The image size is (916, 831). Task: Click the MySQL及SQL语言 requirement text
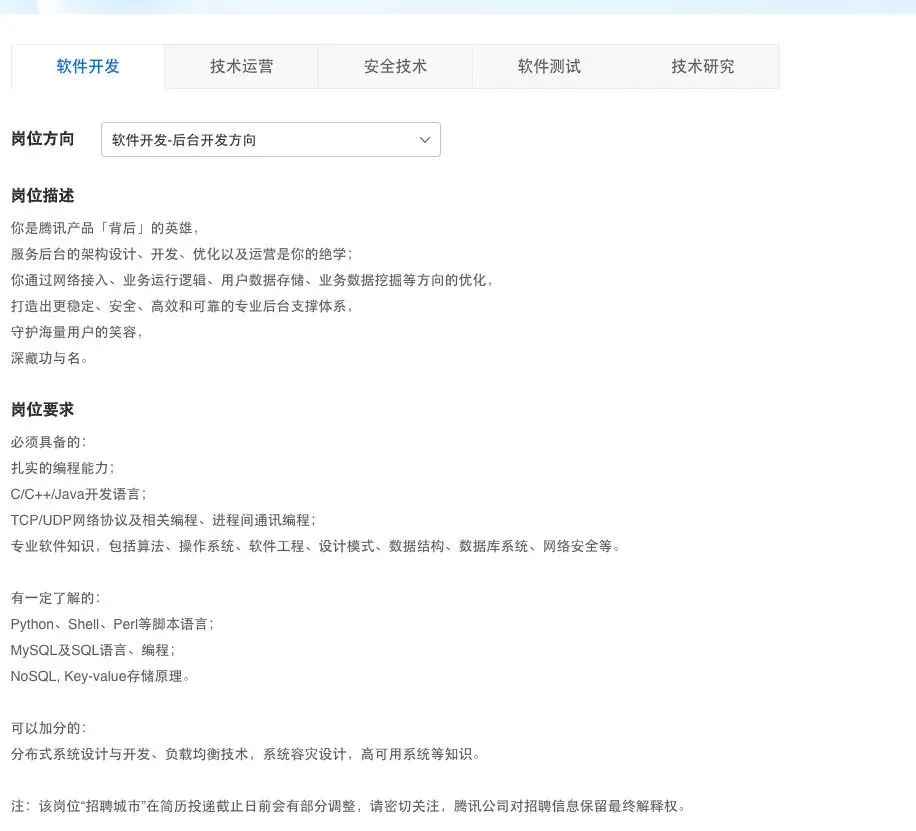coord(94,650)
